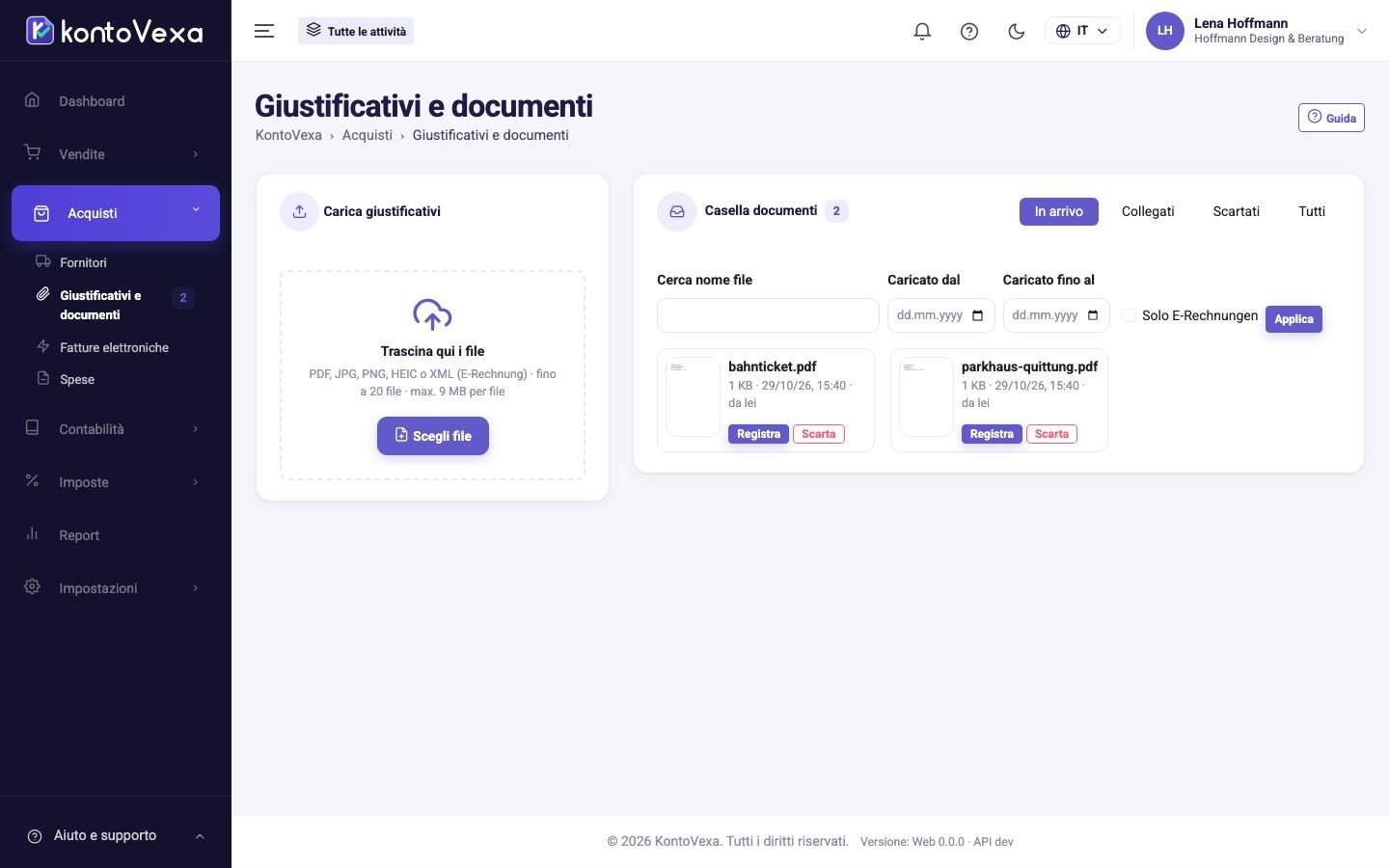Switch to dark mode moon icon
This screenshot has height=868, width=1389.
coord(1016,31)
